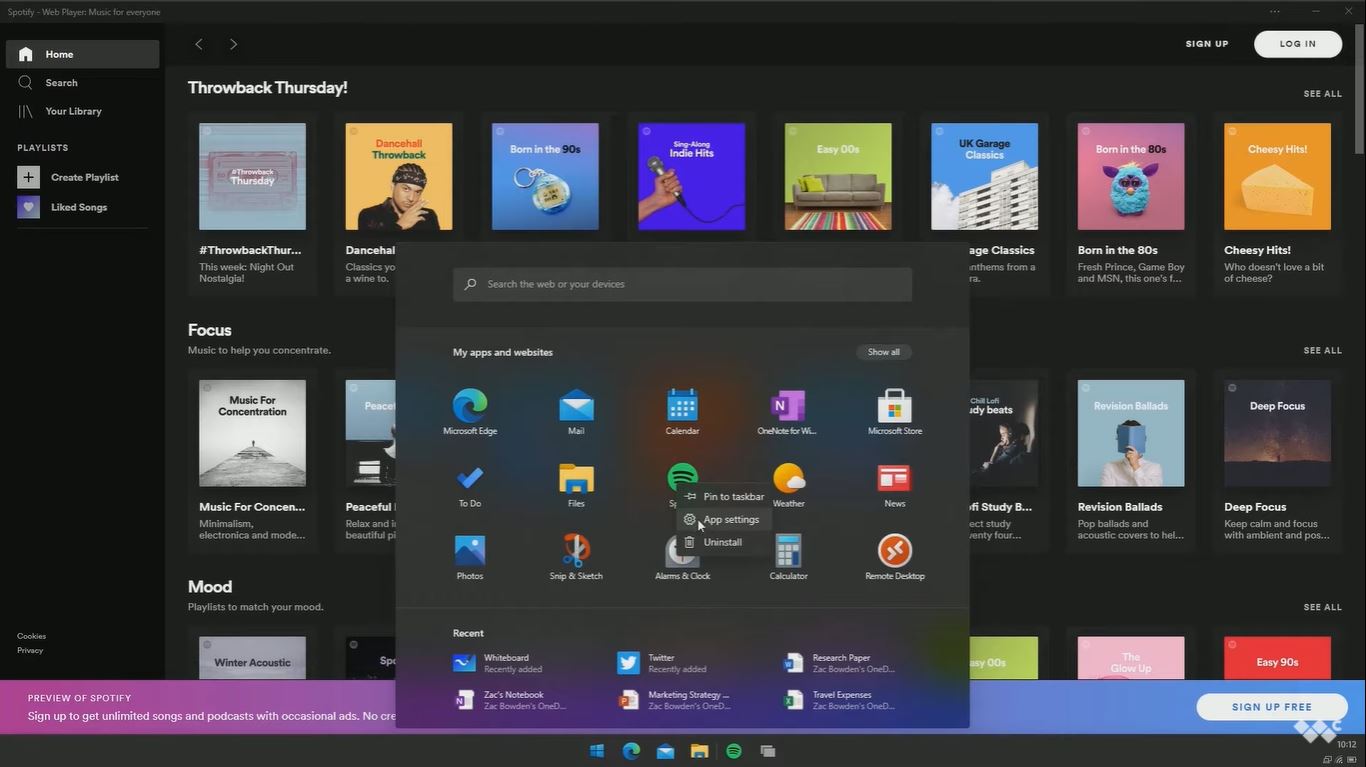1366x767 pixels.
Task: Launch the Mail app icon
Action: click(x=576, y=407)
